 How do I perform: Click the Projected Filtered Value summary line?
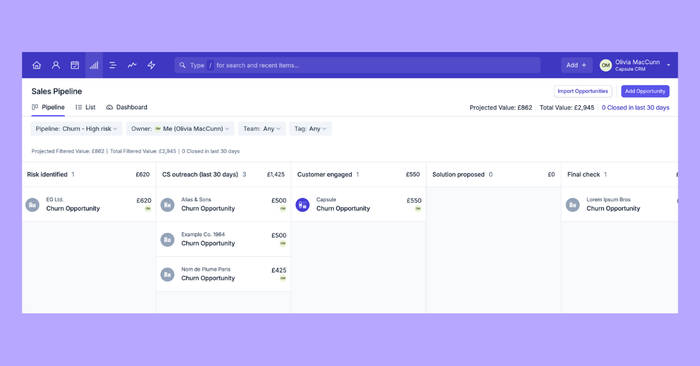click(135, 151)
